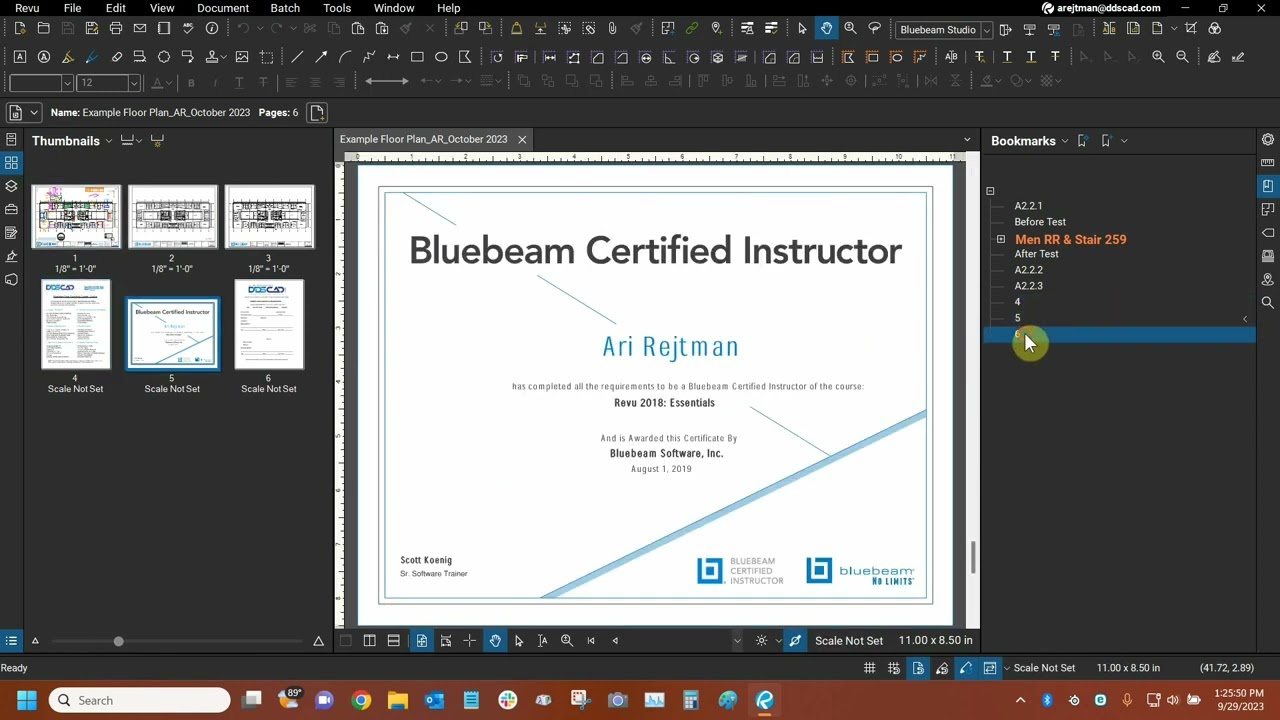Toggle split view vertical in navigation bar

tap(369, 641)
